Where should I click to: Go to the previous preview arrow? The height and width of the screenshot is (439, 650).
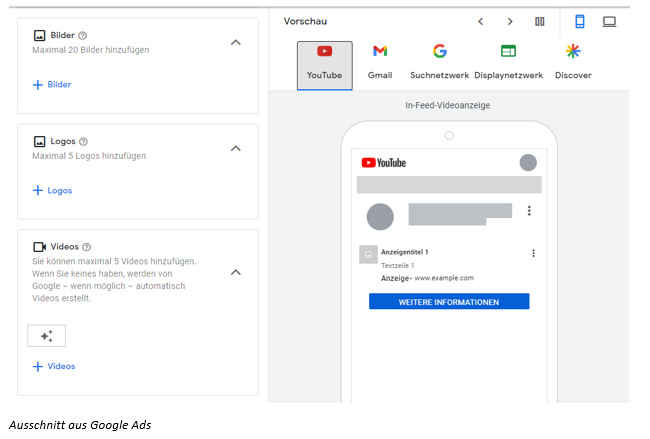coord(480,22)
